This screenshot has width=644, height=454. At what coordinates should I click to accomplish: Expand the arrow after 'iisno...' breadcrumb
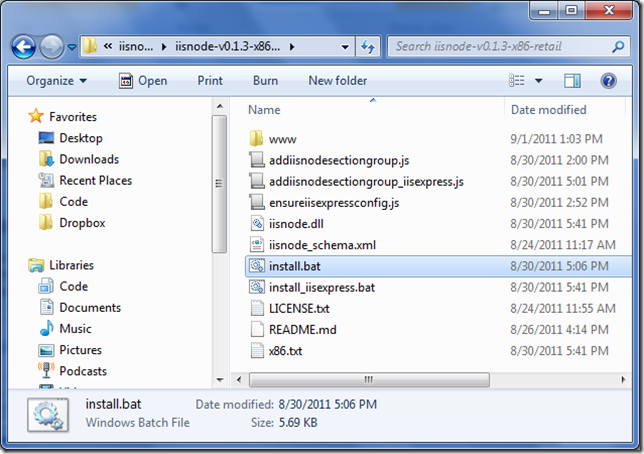click(x=164, y=47)
